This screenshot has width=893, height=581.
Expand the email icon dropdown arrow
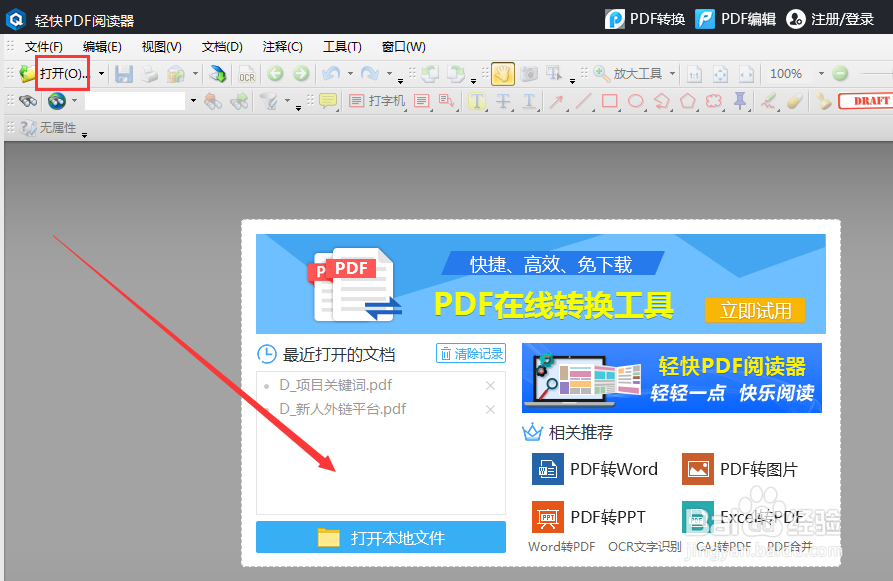pyautogui.click(x=195, y=73)
